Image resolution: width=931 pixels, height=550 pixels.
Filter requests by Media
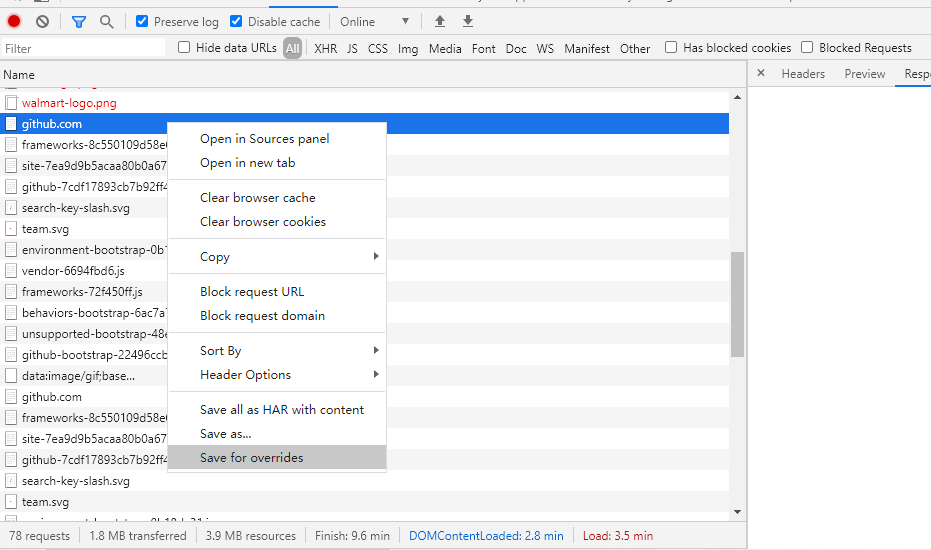coord(445,49)
